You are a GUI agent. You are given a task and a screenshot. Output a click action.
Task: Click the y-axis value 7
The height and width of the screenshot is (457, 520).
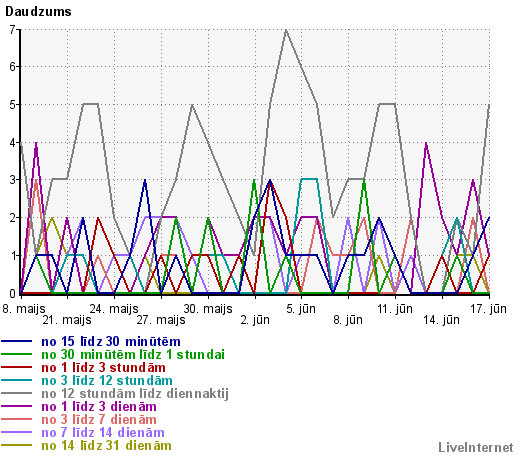click(x=13, y=30)
